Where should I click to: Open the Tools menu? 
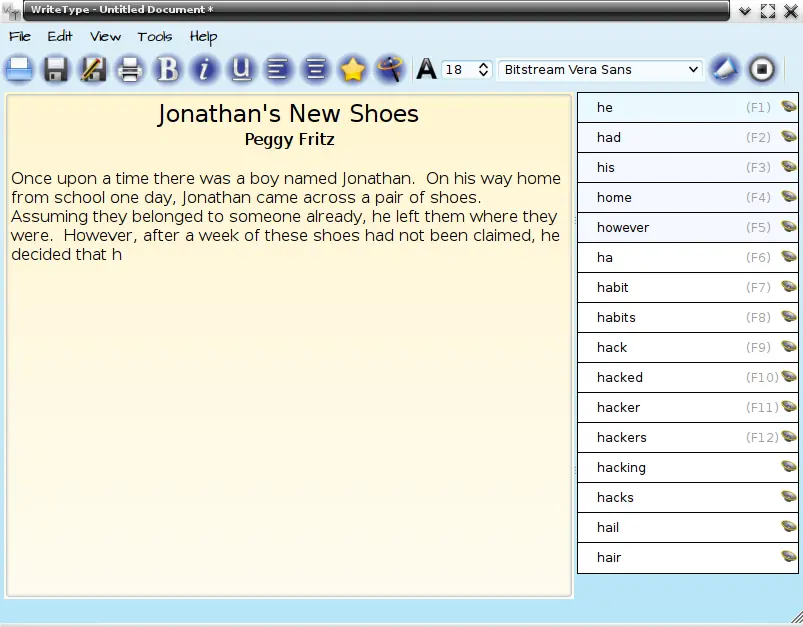tap(155, 37)
